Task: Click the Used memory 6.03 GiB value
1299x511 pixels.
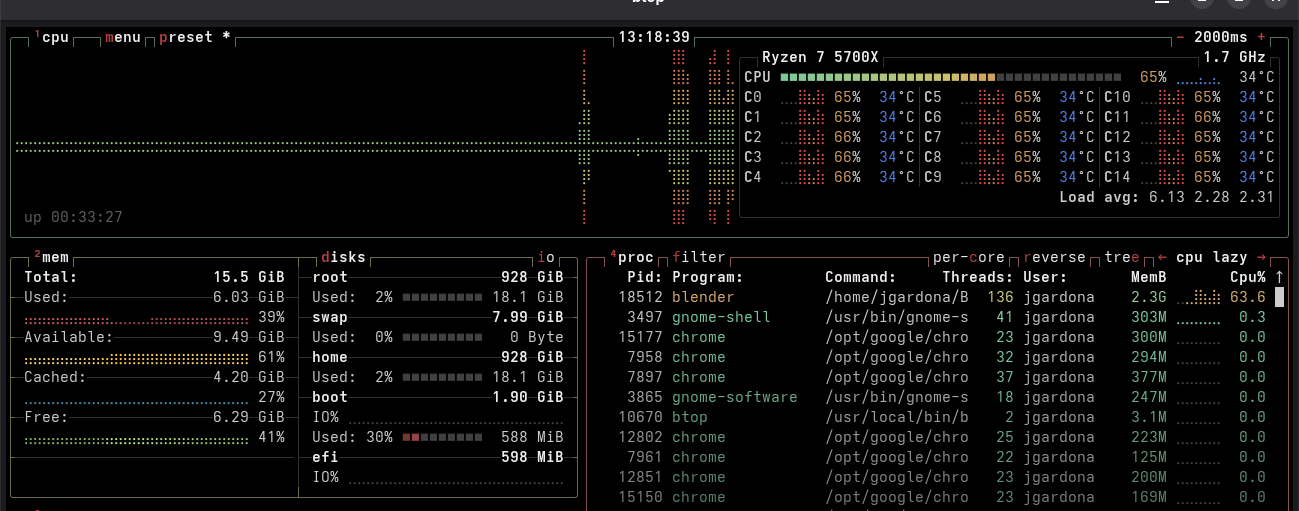Action: coord(248,297)
